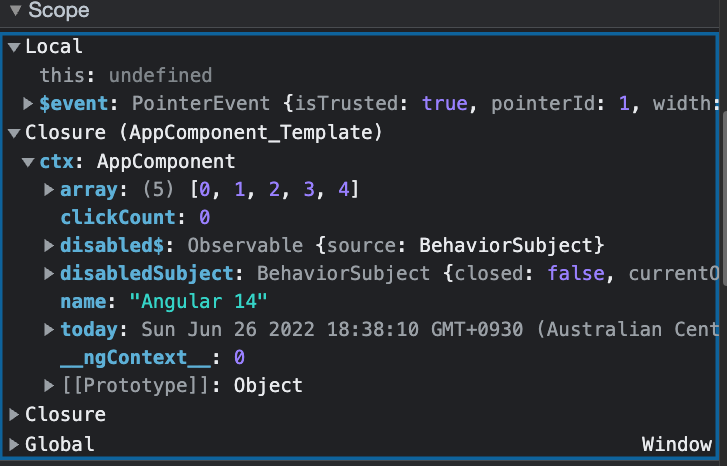Expand the [[Prototype]] Object entry
Image resolution: width=727 pixels, height=466 pixels.
click(49, 385)
